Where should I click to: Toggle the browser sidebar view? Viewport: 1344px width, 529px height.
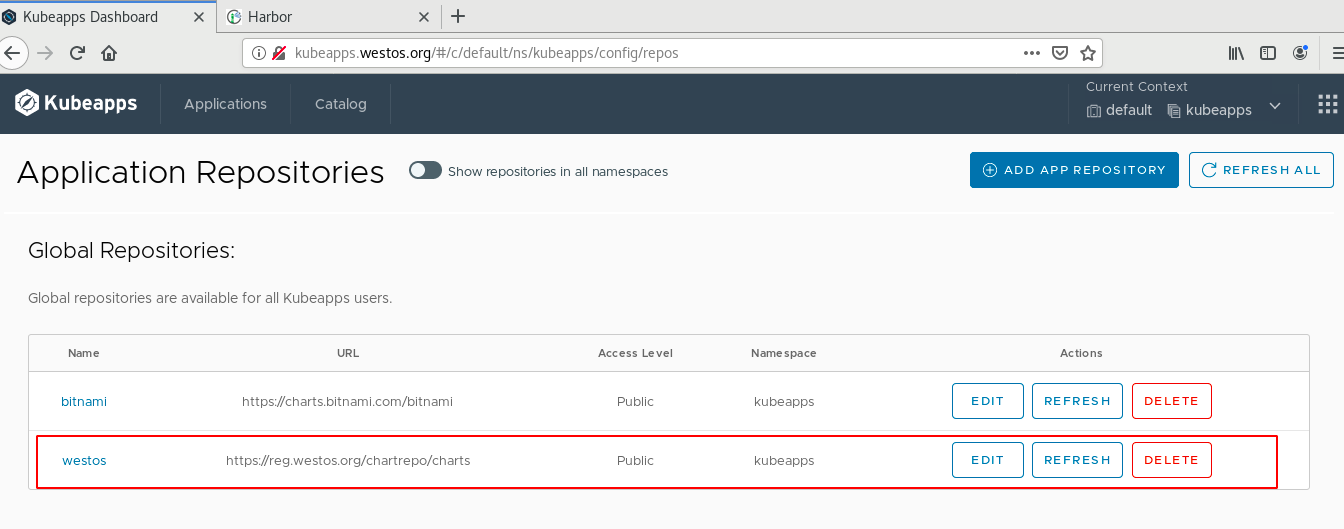pyautogui.click(x=1268, y=53)
